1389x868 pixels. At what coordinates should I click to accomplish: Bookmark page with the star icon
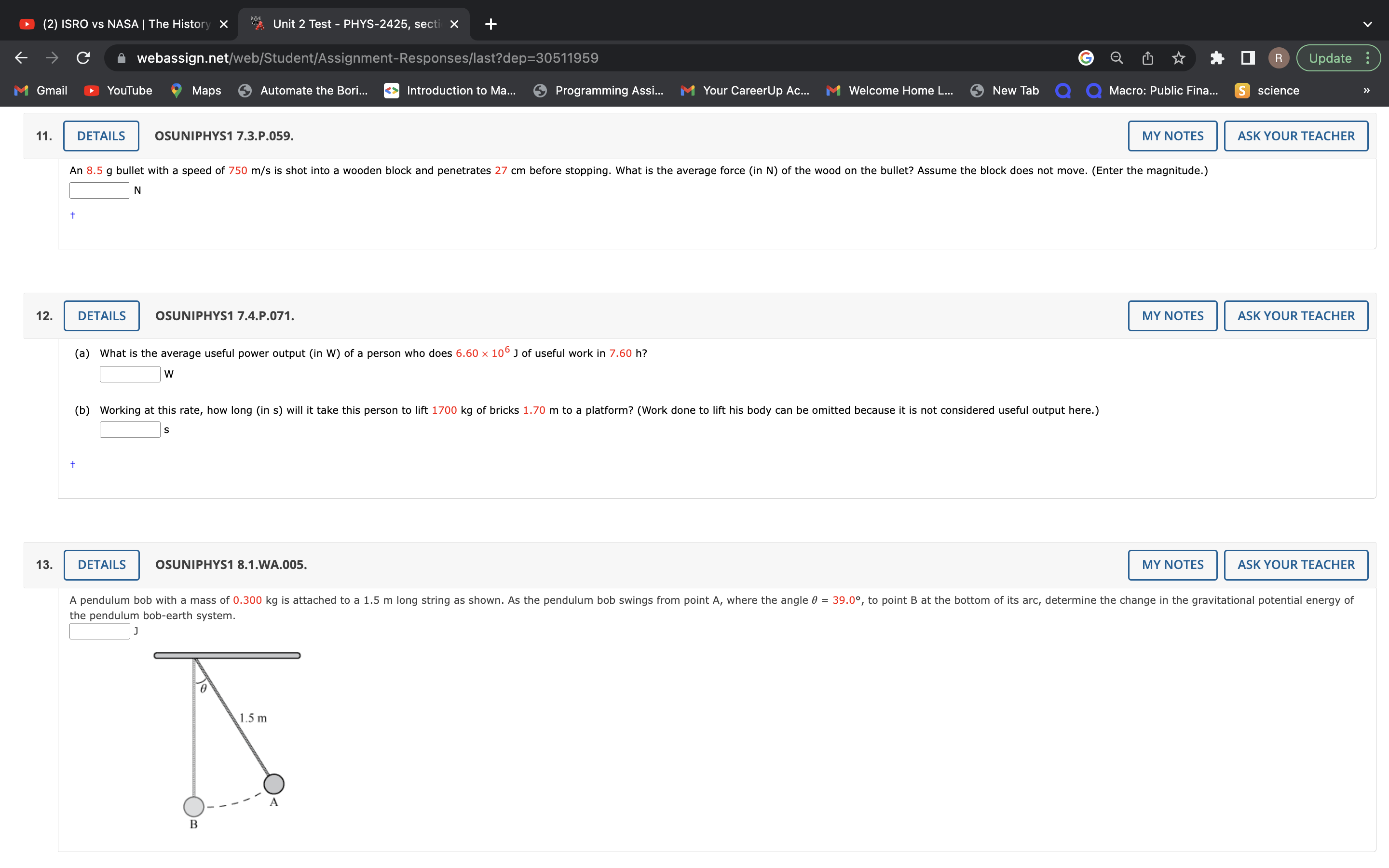coord(1178,58)
